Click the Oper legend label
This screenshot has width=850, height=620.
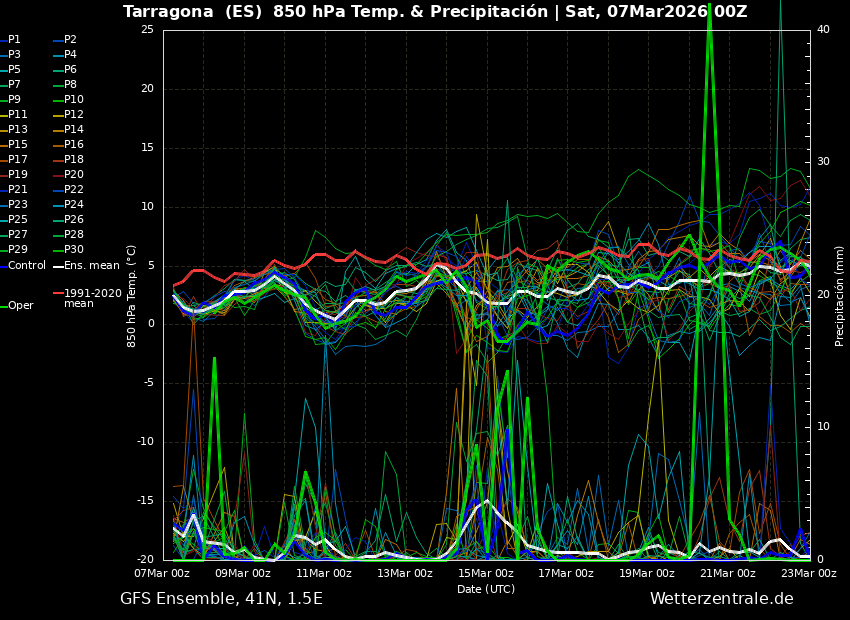(x=21, y=306)
